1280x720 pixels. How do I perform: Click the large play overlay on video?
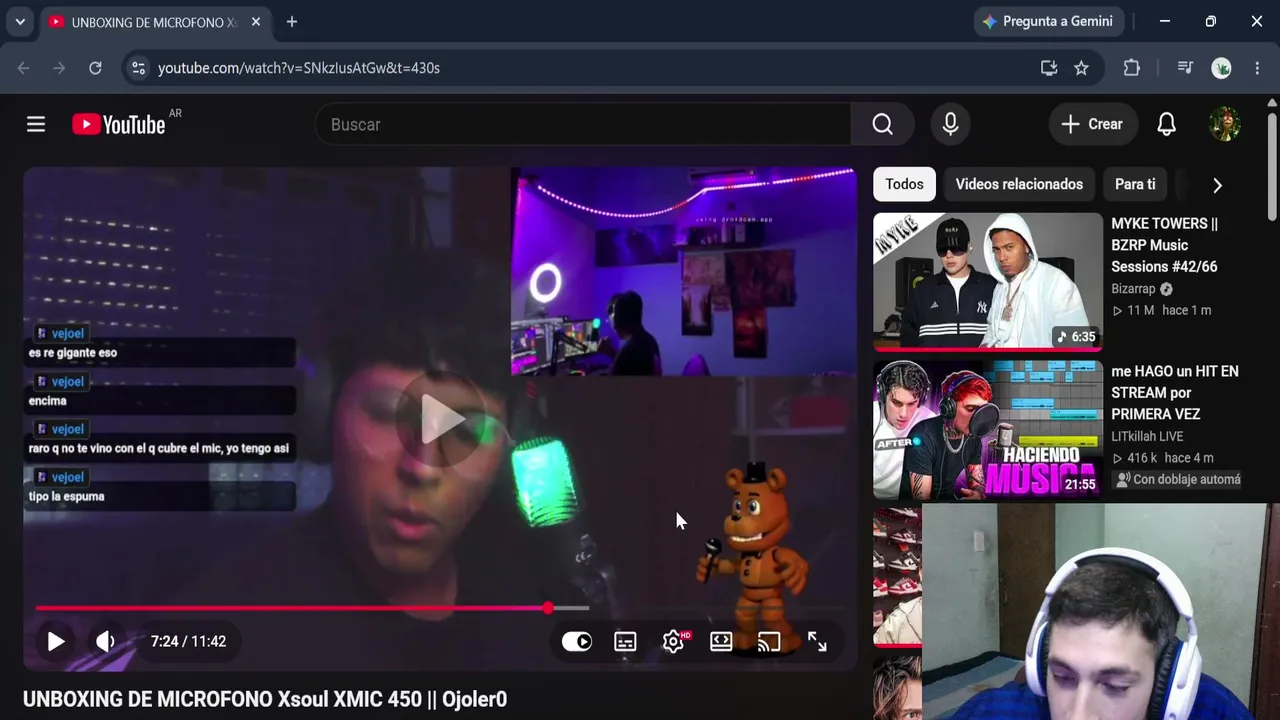coord(441,418)
